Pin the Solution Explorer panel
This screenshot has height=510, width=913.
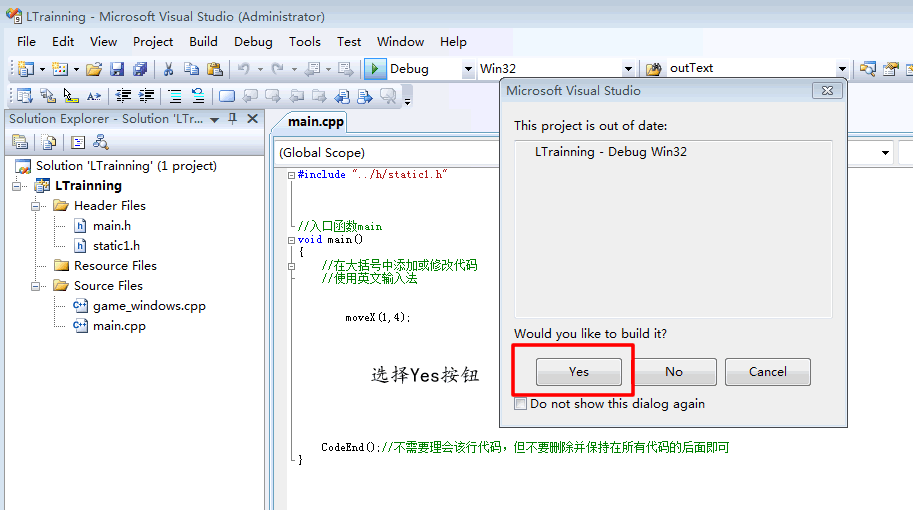point(233,119)
